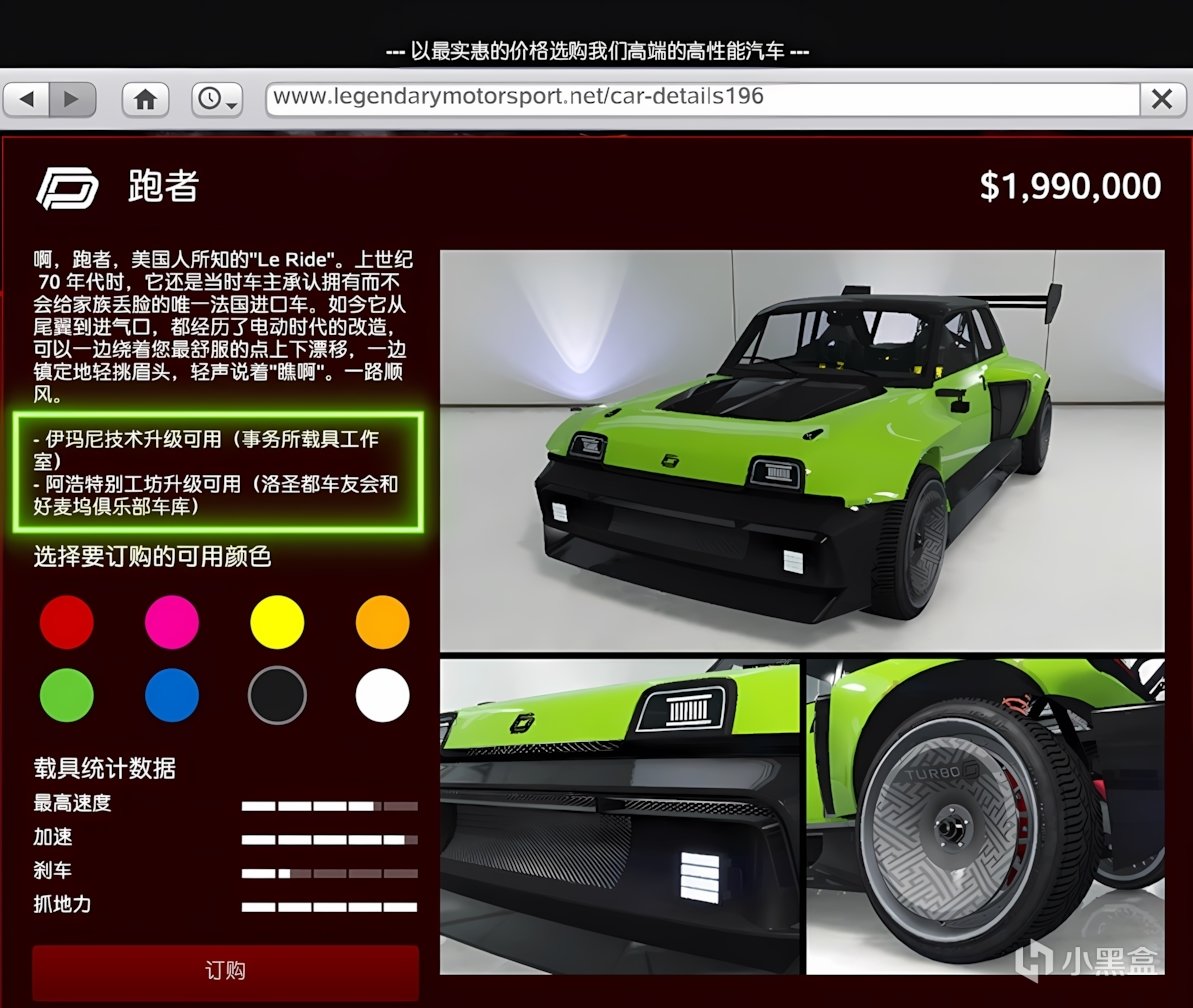Open the browser history clock dropdown
Image resolution: width=1193 pixels, height=1008 pixels.
point(218,99)
